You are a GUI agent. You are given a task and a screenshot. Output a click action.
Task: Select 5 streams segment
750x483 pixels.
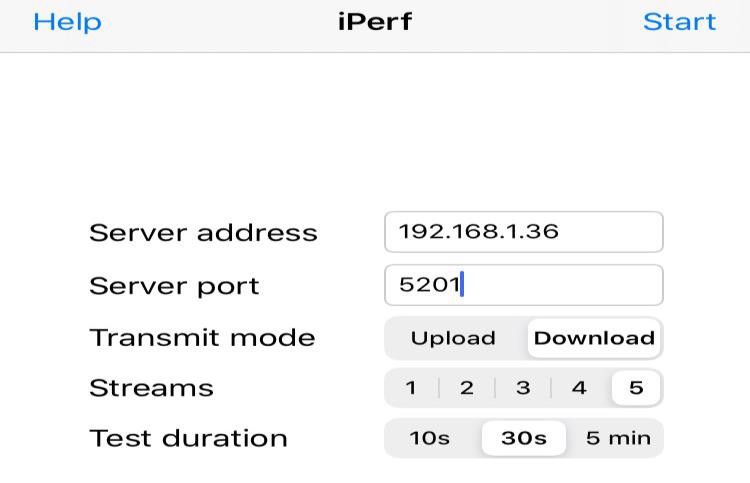(635, 388)
